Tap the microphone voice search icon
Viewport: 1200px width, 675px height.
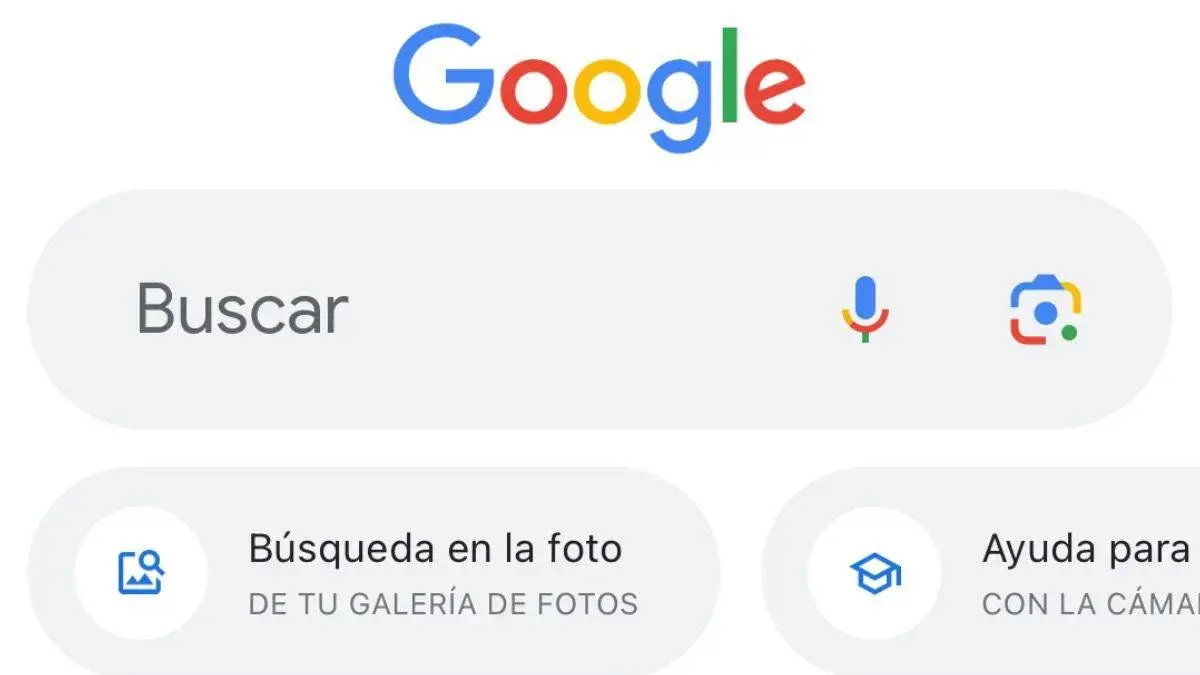point(865,310)
